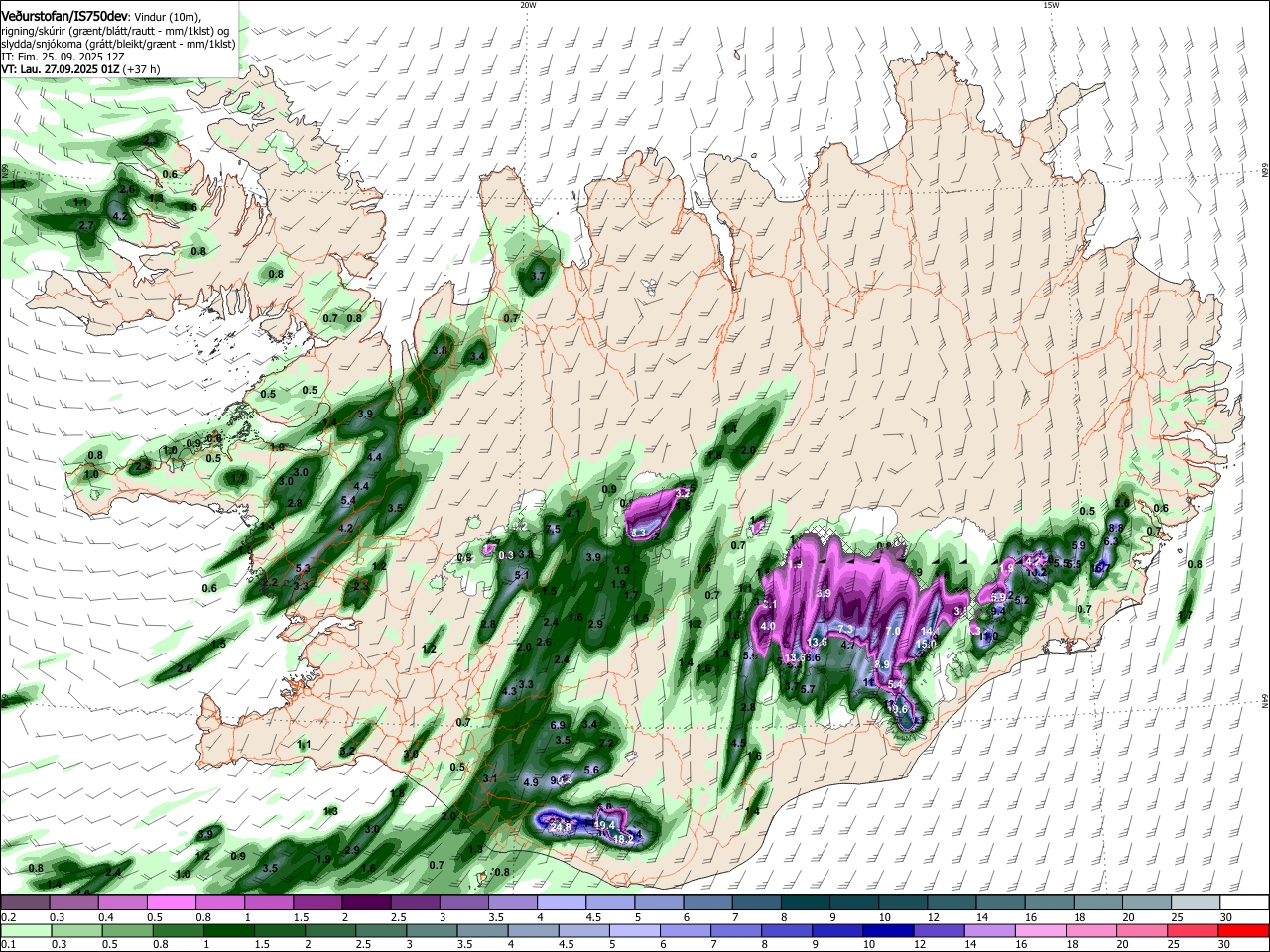1270x952 pixels.
Task: Click the 15W longitude label
Action: tap(1051, 5)
